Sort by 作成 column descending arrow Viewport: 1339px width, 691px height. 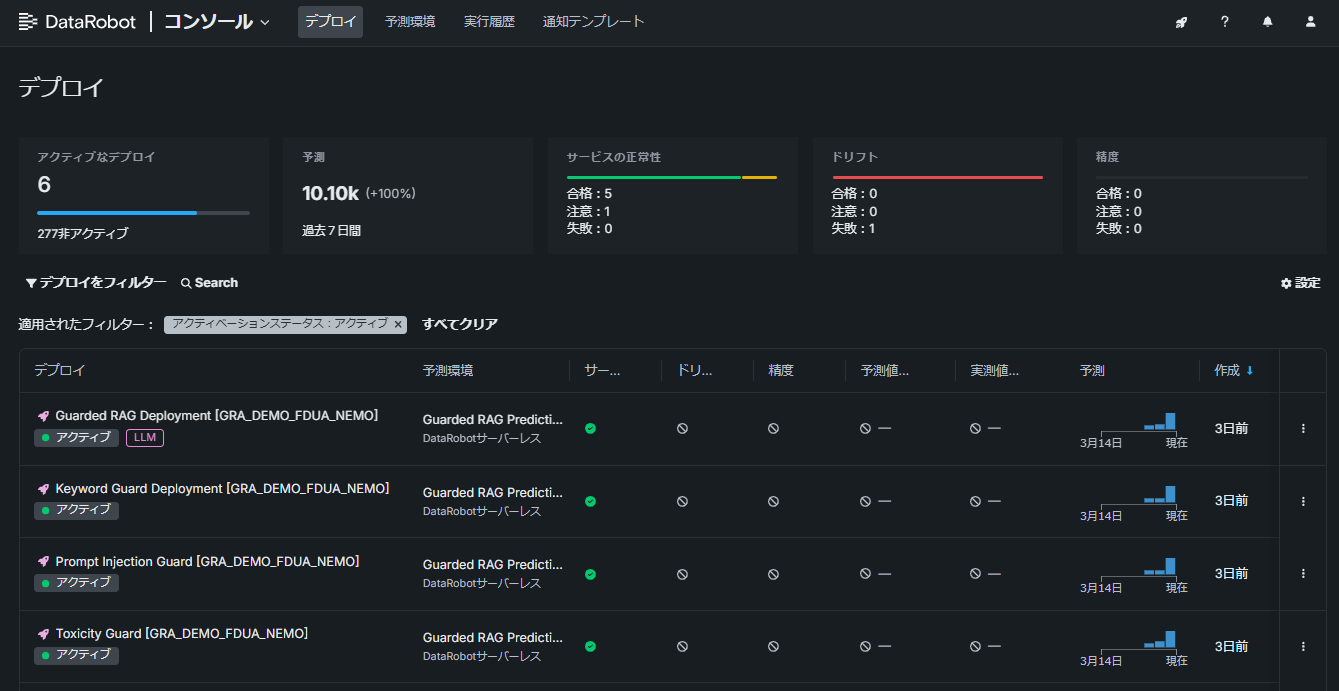pos(1250,370)
